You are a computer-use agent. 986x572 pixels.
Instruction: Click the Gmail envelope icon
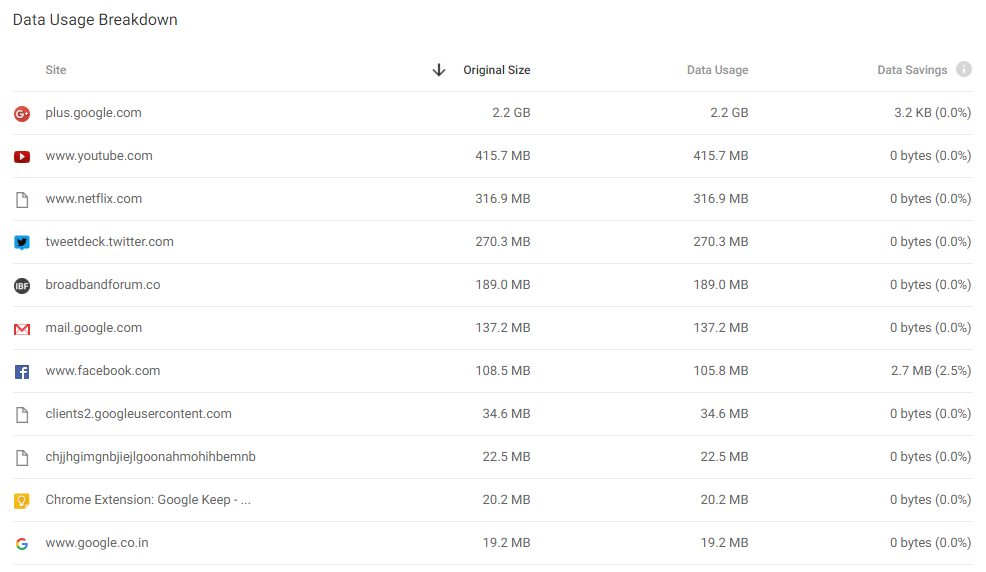tap(22, 329)
